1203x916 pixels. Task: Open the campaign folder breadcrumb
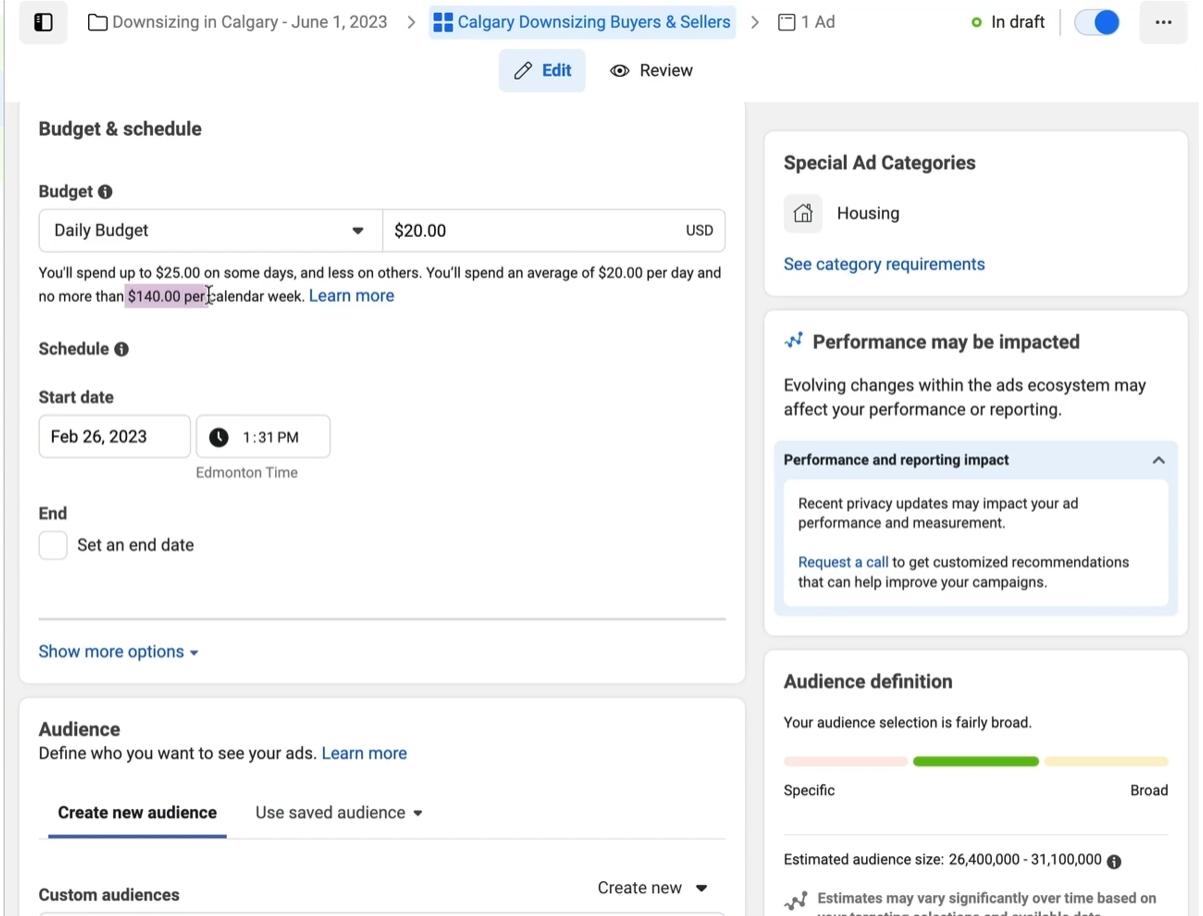[238, 22]
